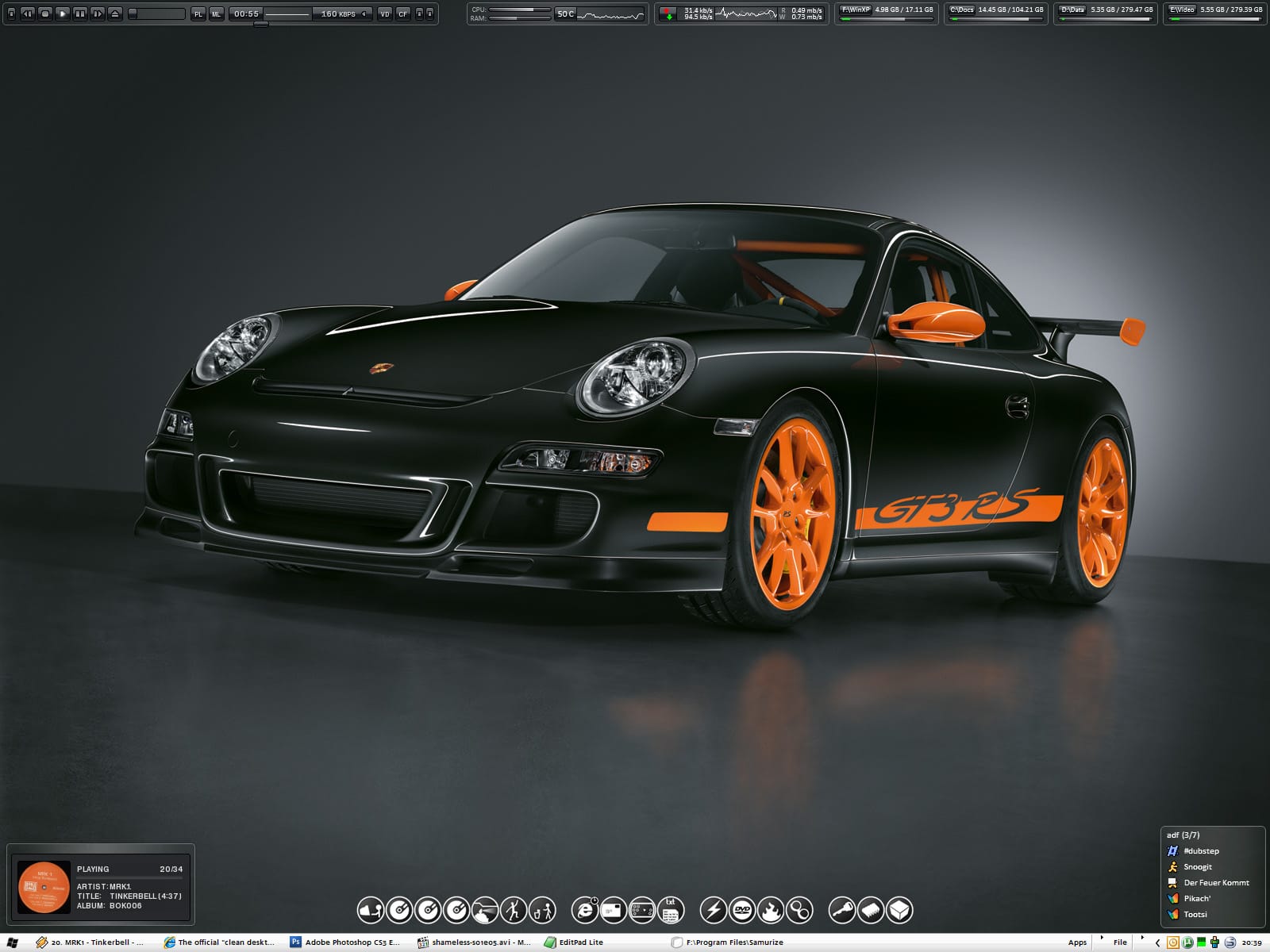Skip to previous track in player
The height and width of the screenshot is (952, 1270).
pyautogui.click(x=28, y=13)
